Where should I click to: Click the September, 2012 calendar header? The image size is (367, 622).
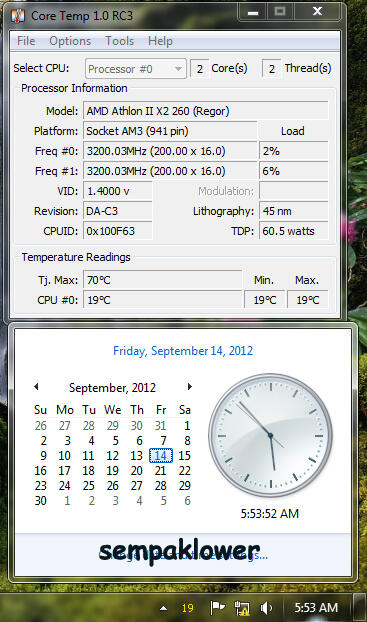click(x=112, y=388)
